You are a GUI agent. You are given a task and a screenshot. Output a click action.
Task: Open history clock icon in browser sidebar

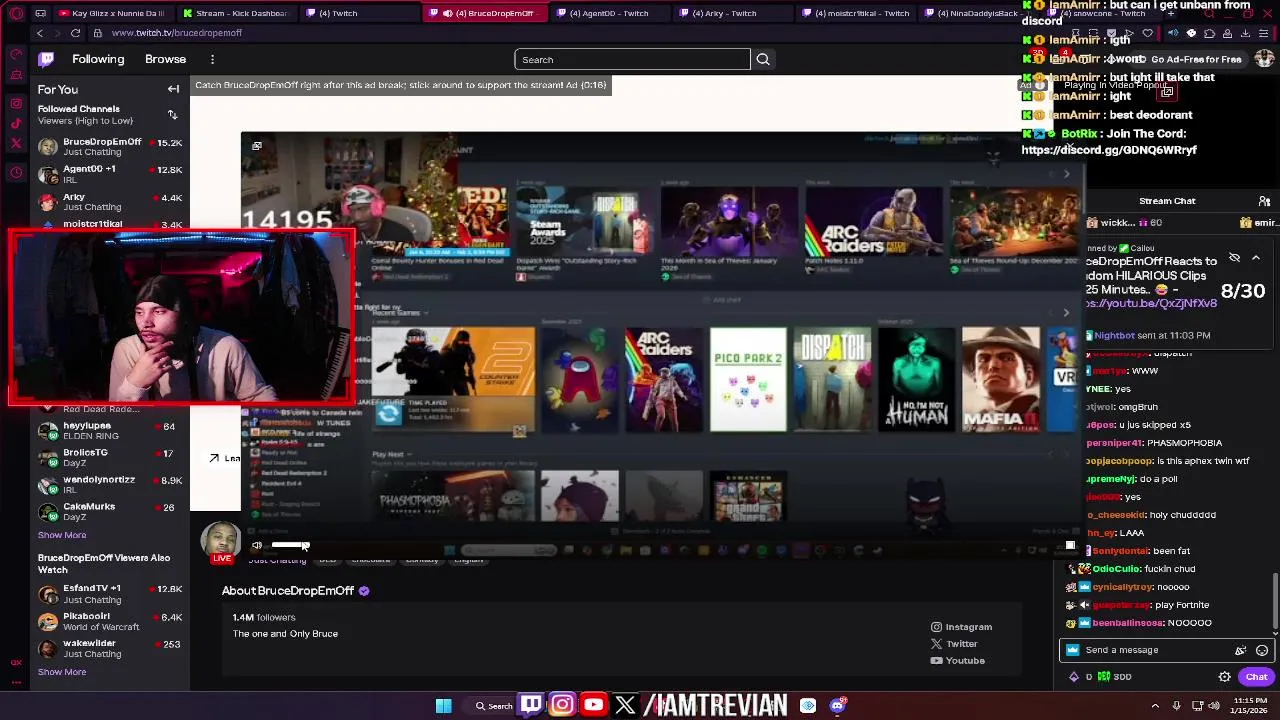click(16, 172)
